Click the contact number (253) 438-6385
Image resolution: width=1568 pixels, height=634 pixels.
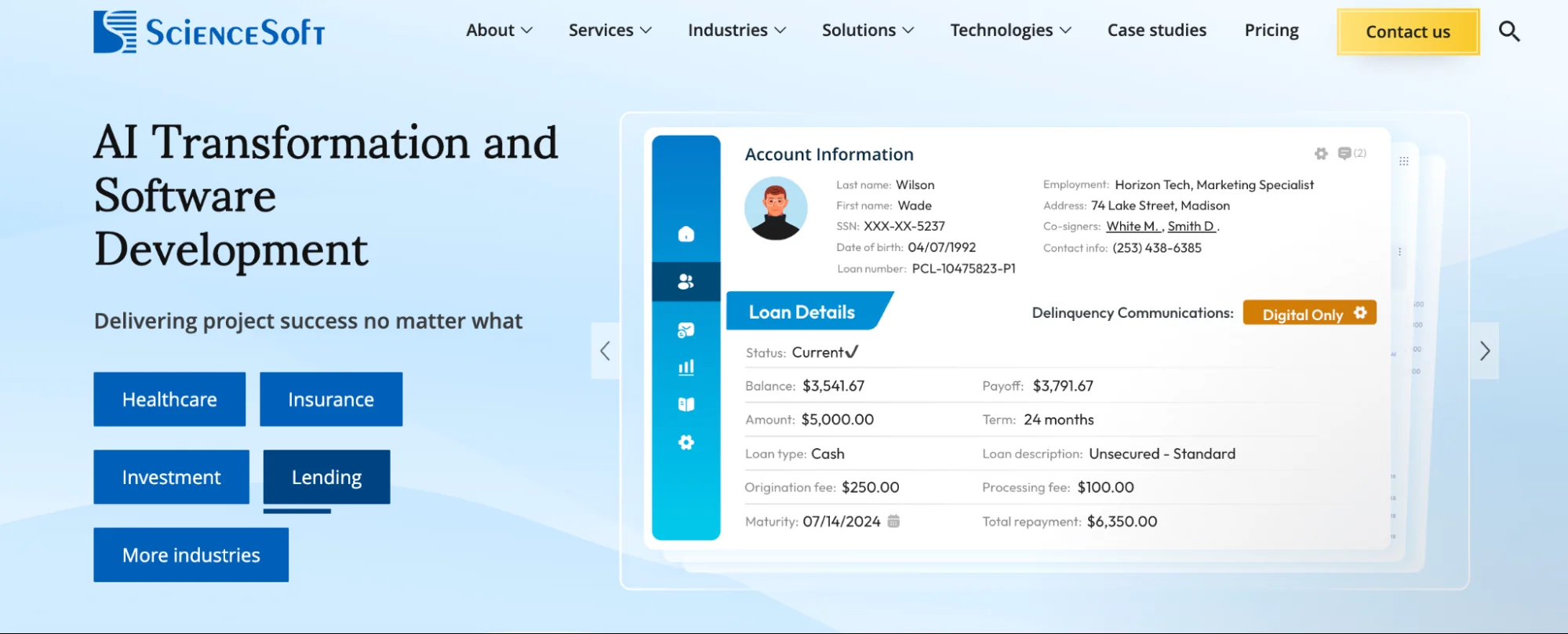[x=1157, y=248]
